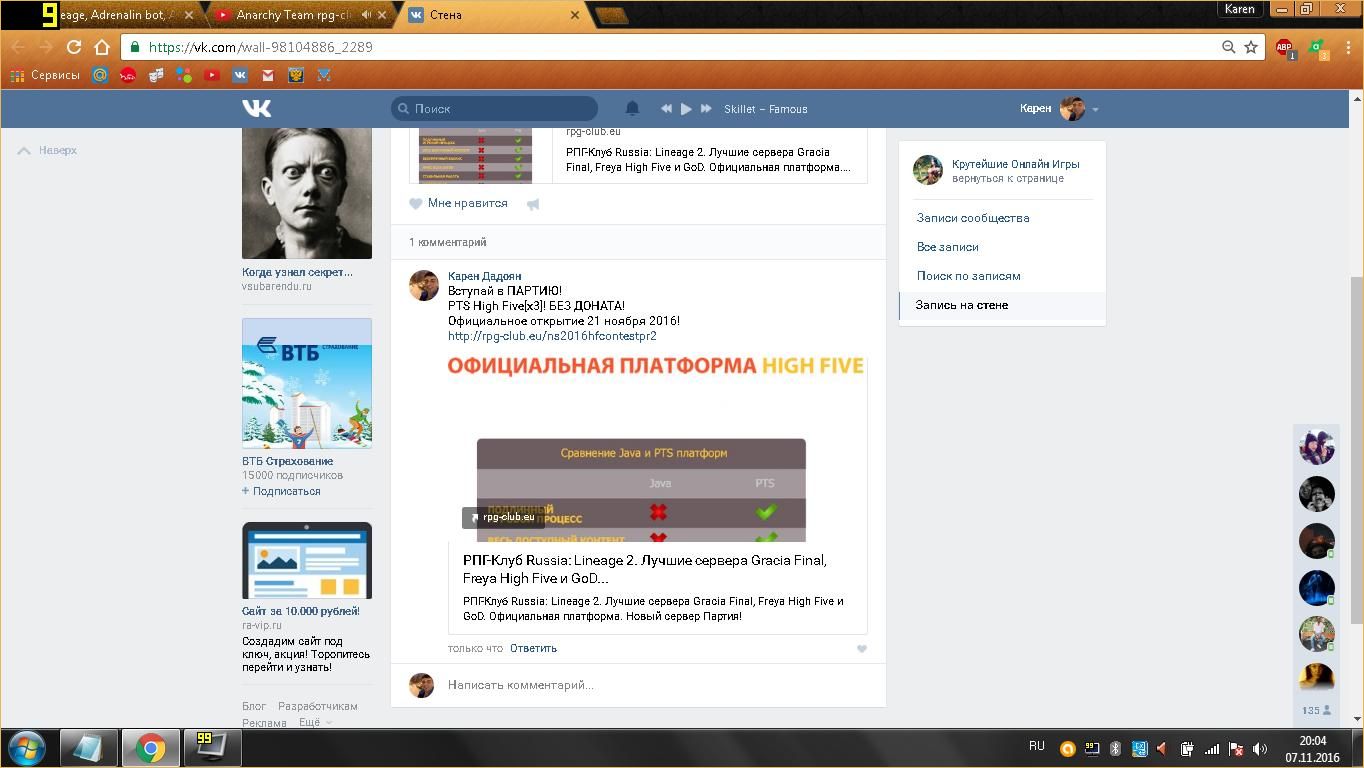The width and height of the screenshot is (1364, 768).
Task: Click the share megaphone icon under post
Action: (533, 204)
